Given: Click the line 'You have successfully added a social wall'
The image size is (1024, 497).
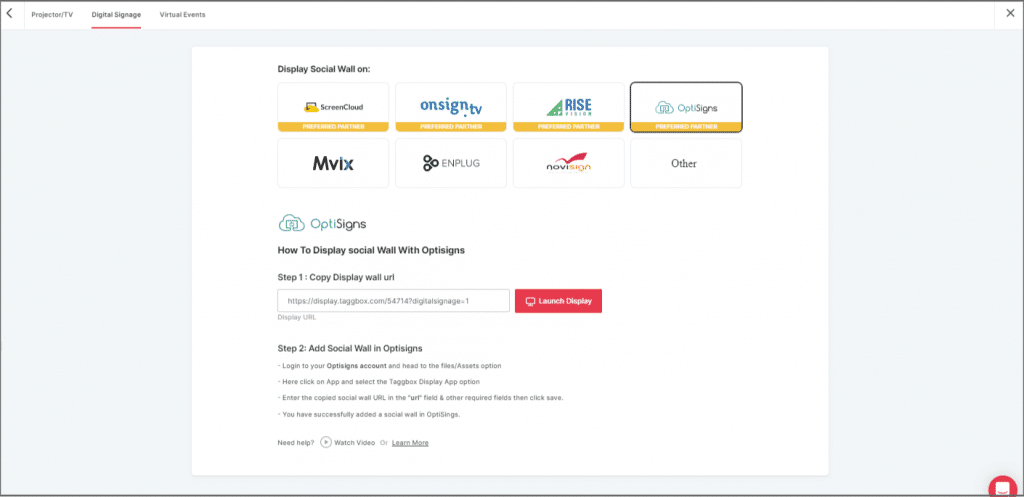Looking at the screenshot, I should (x=369, y=414).
